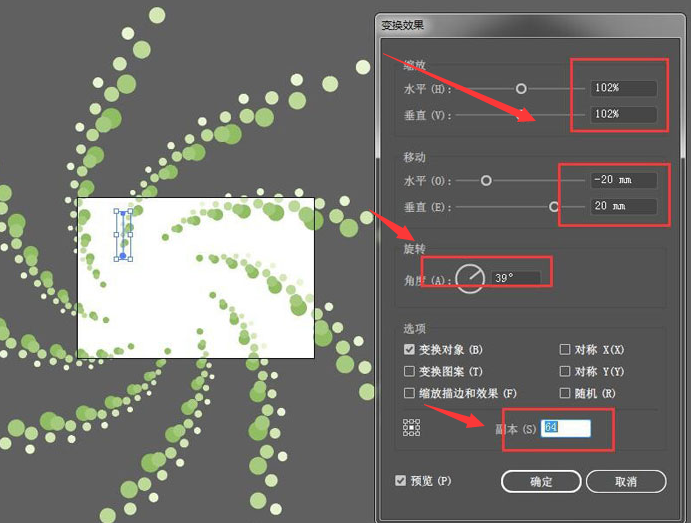Click the rotation angle dial
The height and width of the screenshot is (523, 691).
tap(470, 278)
